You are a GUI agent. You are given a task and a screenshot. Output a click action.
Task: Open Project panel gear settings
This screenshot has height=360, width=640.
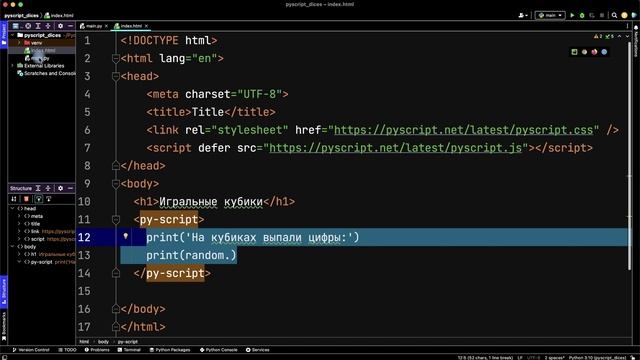(x=60, y=26)
